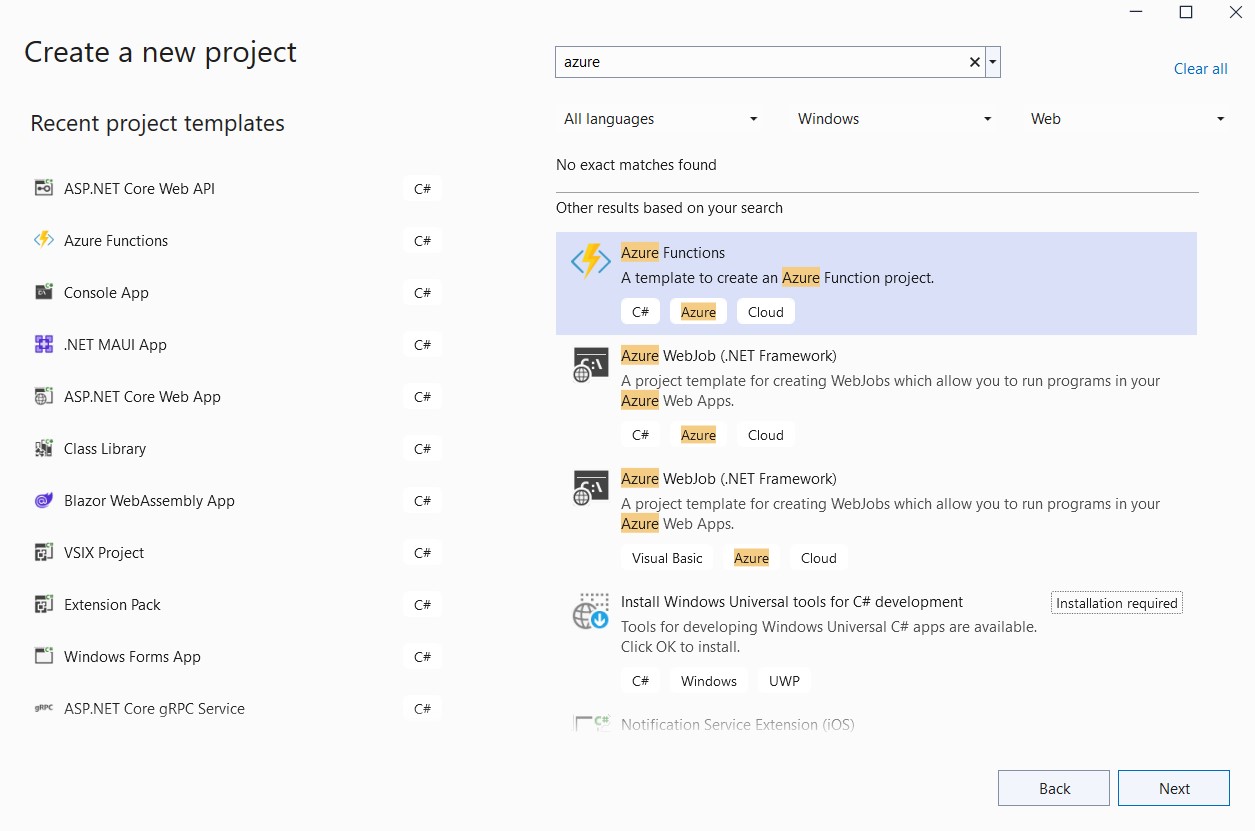This screenshot has width=1255, height=831.
Task: Choose Extension Pack from recent templates
Action: [x=238, y=604]
